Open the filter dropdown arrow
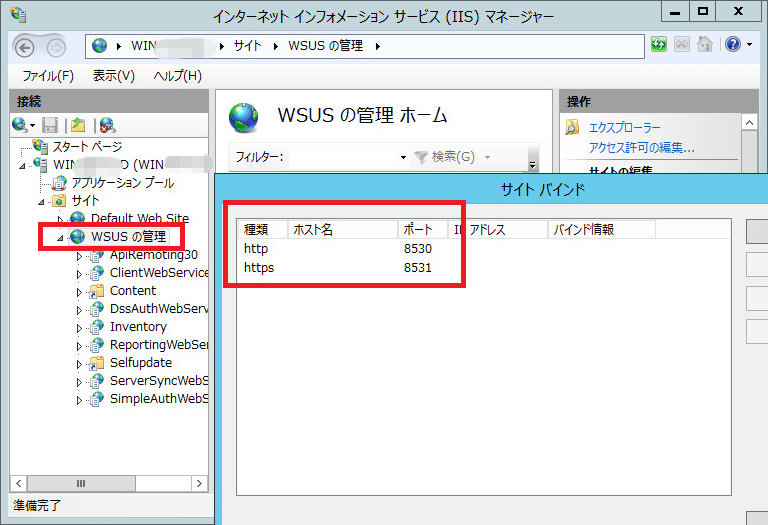This screenshot has width=768, height=525. click(x=403, y=157)
